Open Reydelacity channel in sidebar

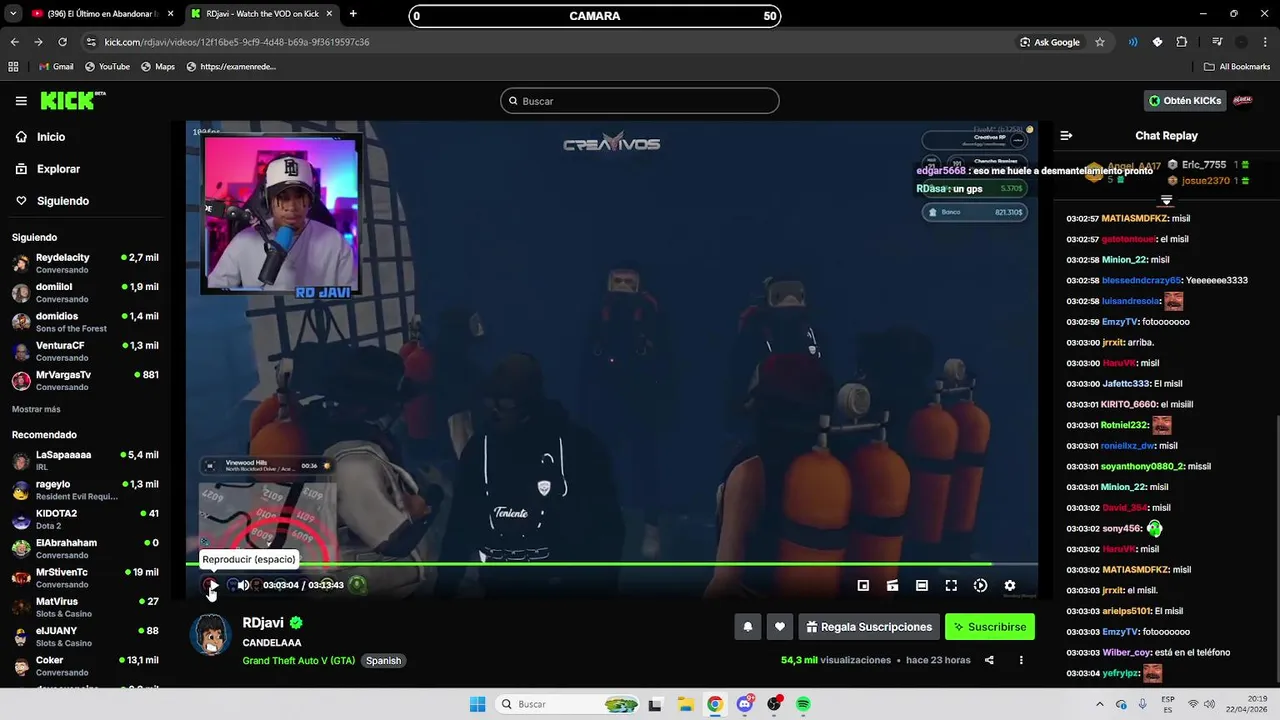[x=85, y=263]
